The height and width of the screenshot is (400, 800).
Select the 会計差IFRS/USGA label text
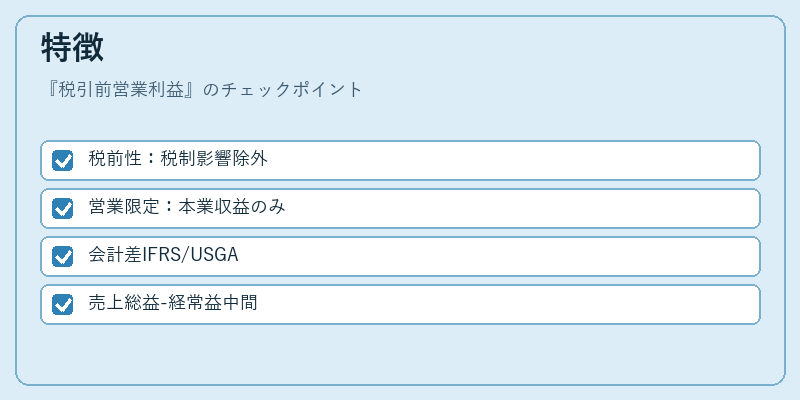[x=163, y=255]
